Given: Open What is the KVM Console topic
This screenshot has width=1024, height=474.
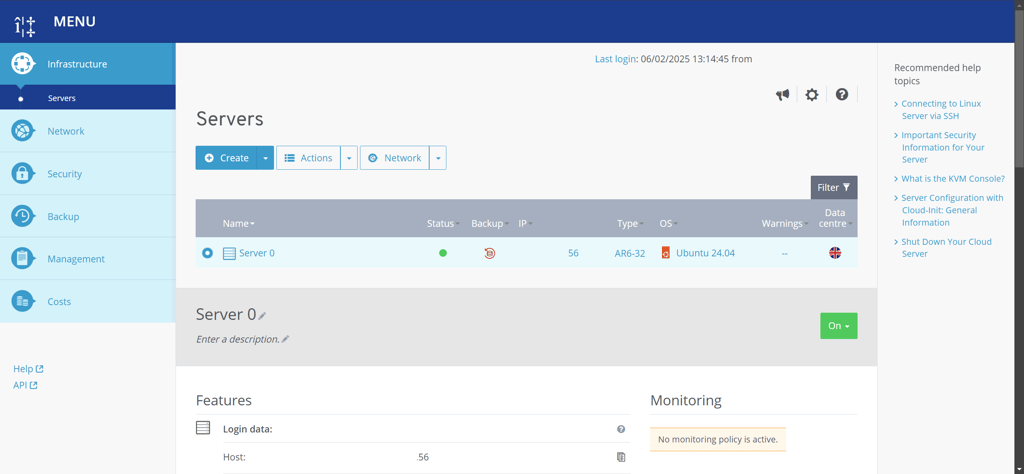Looking at the screenshot, I should pos(953,178).
